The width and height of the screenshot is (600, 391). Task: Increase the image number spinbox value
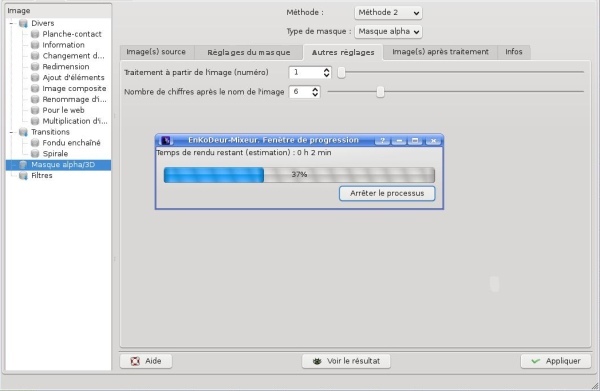326,70
